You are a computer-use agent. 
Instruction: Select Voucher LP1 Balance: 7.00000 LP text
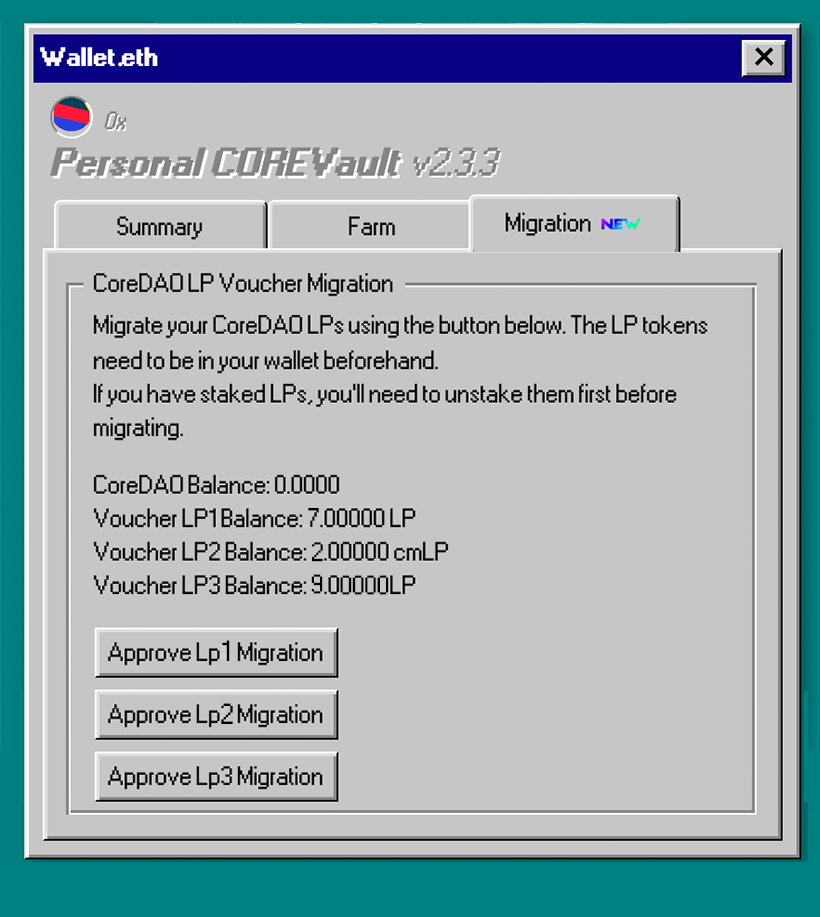click(254, 518)
